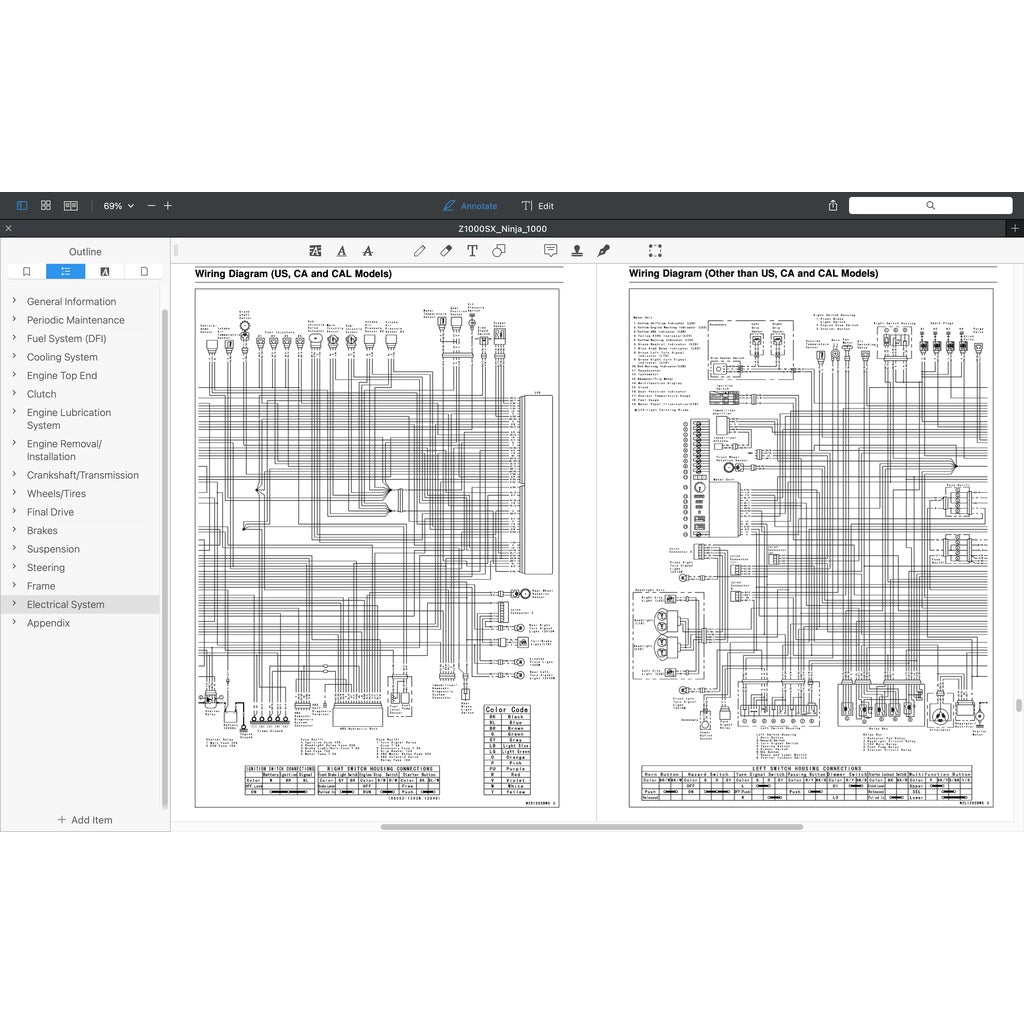Click the share icon
This screenshot has width=1024, height=1024.
click(x=833, y=206)
